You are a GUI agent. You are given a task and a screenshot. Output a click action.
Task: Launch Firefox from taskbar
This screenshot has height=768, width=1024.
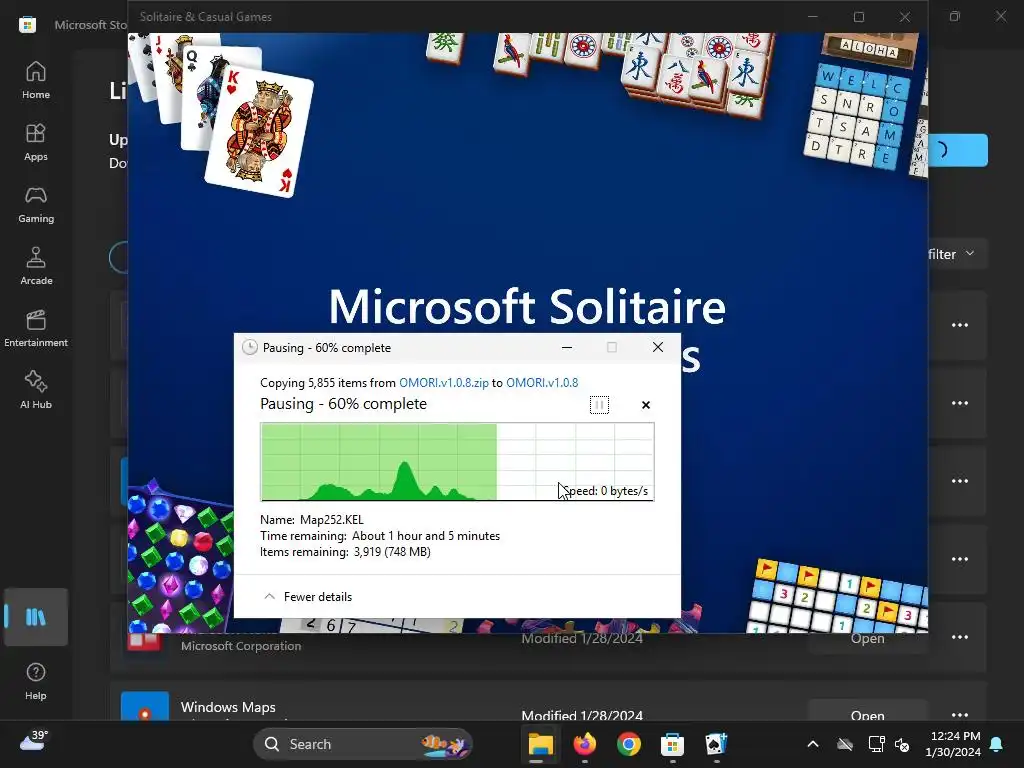pyautogui.click(x=584, y=744)
